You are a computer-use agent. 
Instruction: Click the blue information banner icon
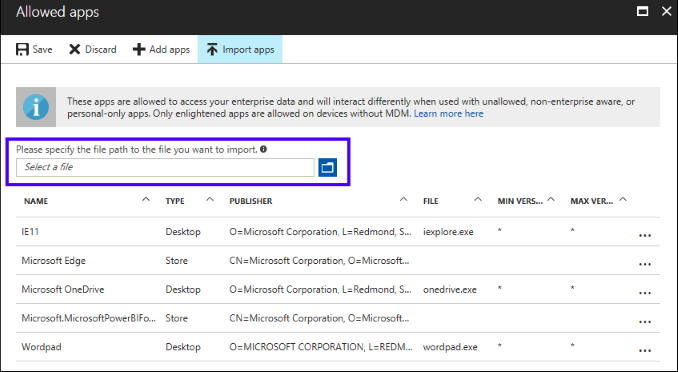[x=36, y=107]
